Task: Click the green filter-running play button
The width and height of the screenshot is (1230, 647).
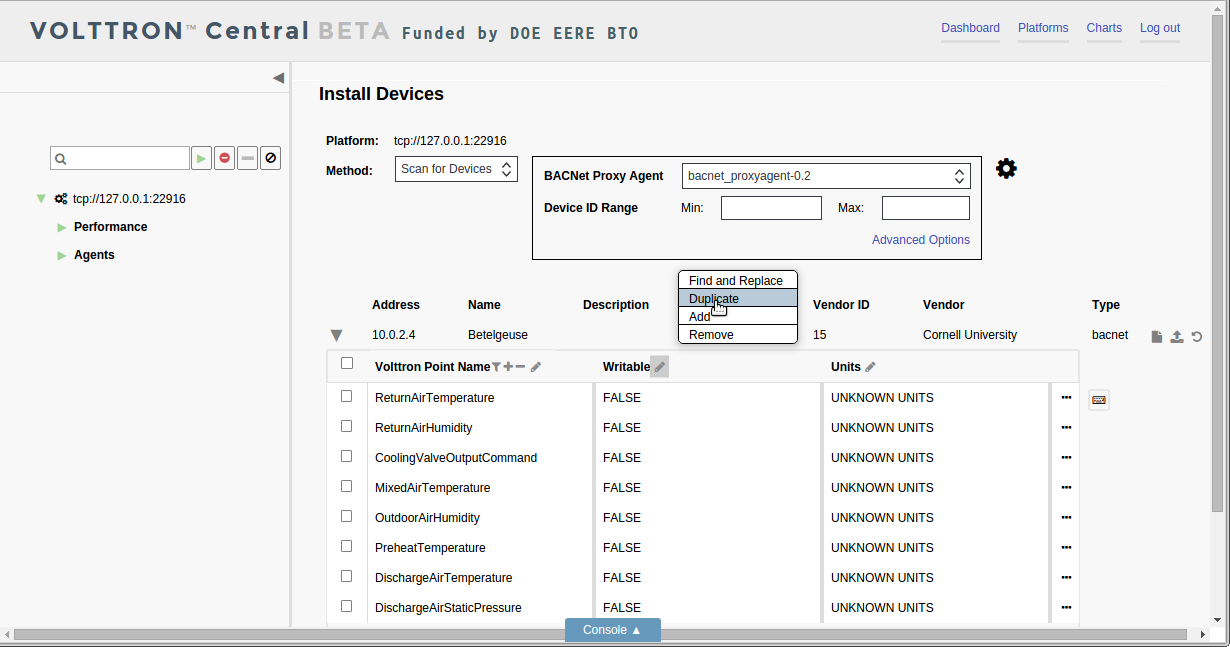Action: click(202, 158)
